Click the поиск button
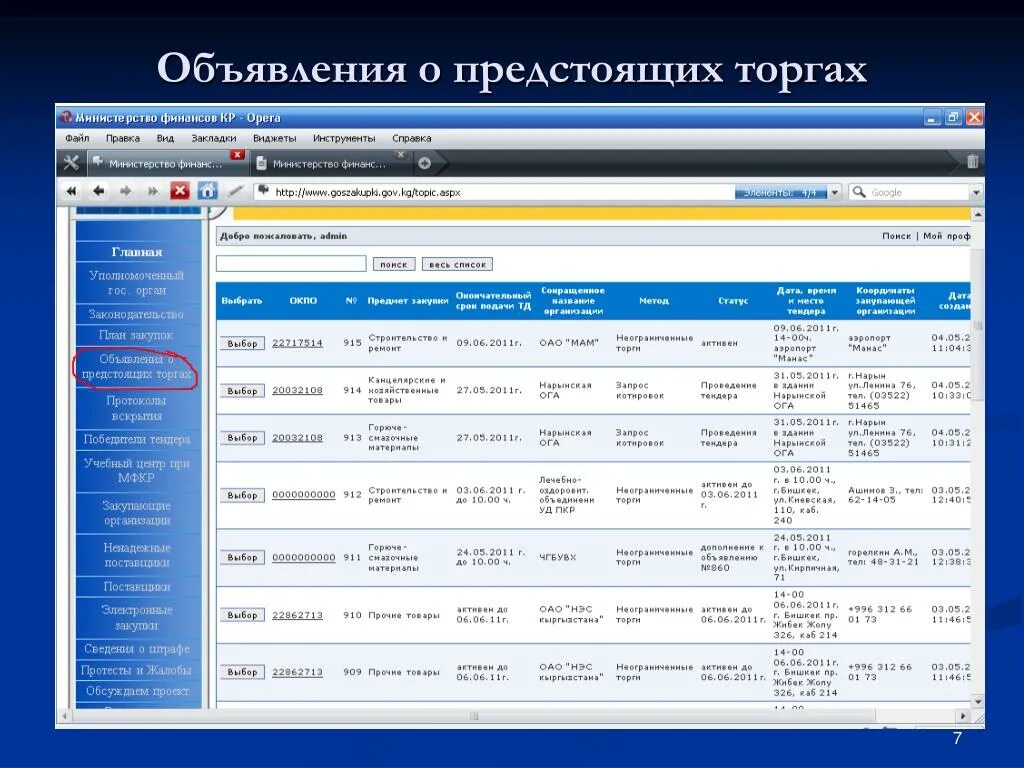Image resolution: width=1024 pixels, height=768 pixels. point(394,264)
